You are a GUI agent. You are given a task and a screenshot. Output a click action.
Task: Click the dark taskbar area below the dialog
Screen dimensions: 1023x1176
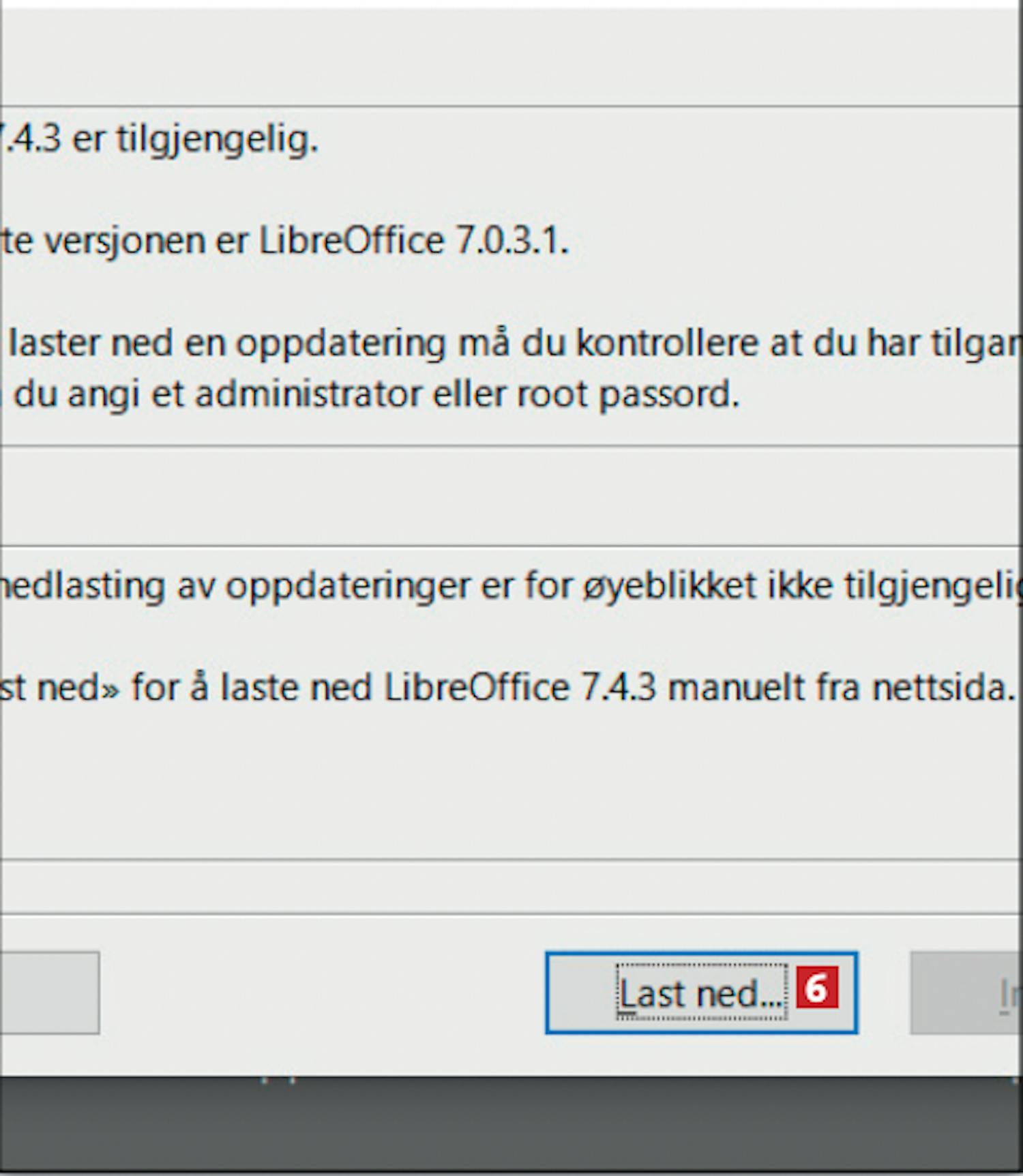512,1126
